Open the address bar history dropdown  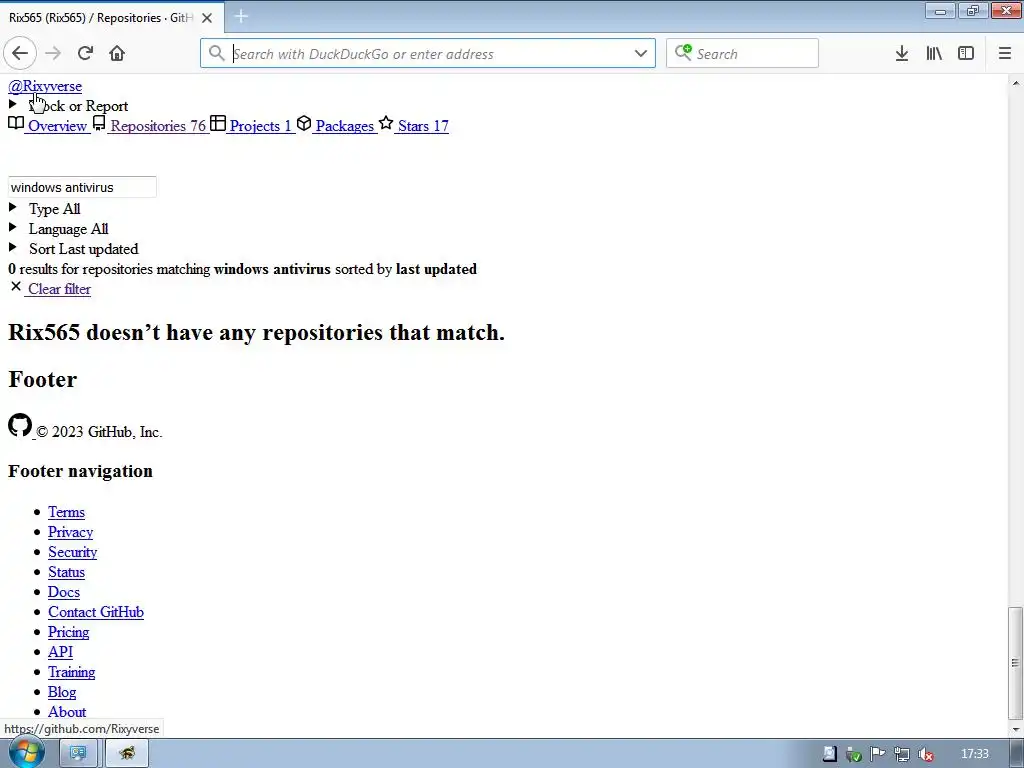pos(641,54)
